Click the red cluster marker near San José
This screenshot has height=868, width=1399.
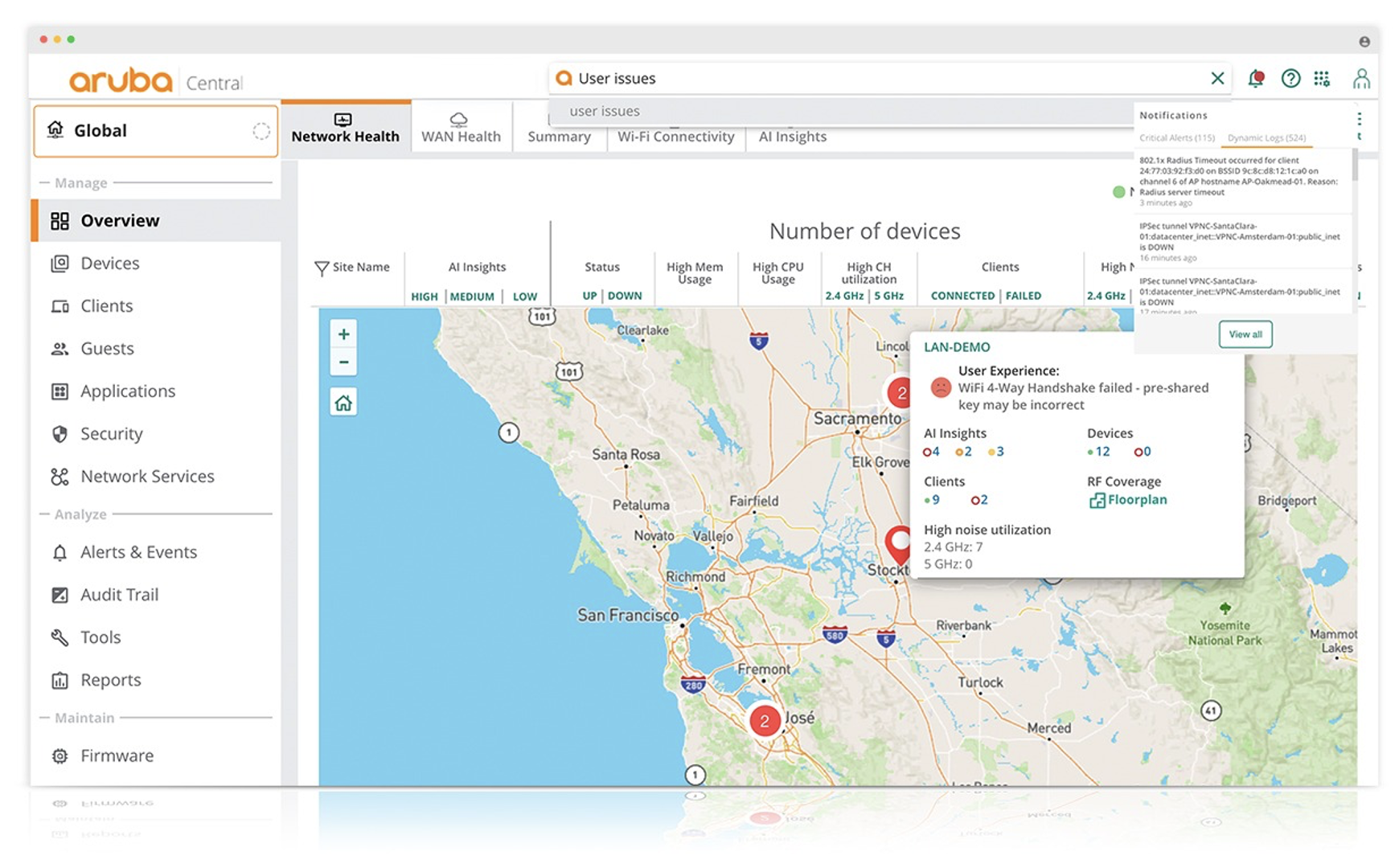765,721
